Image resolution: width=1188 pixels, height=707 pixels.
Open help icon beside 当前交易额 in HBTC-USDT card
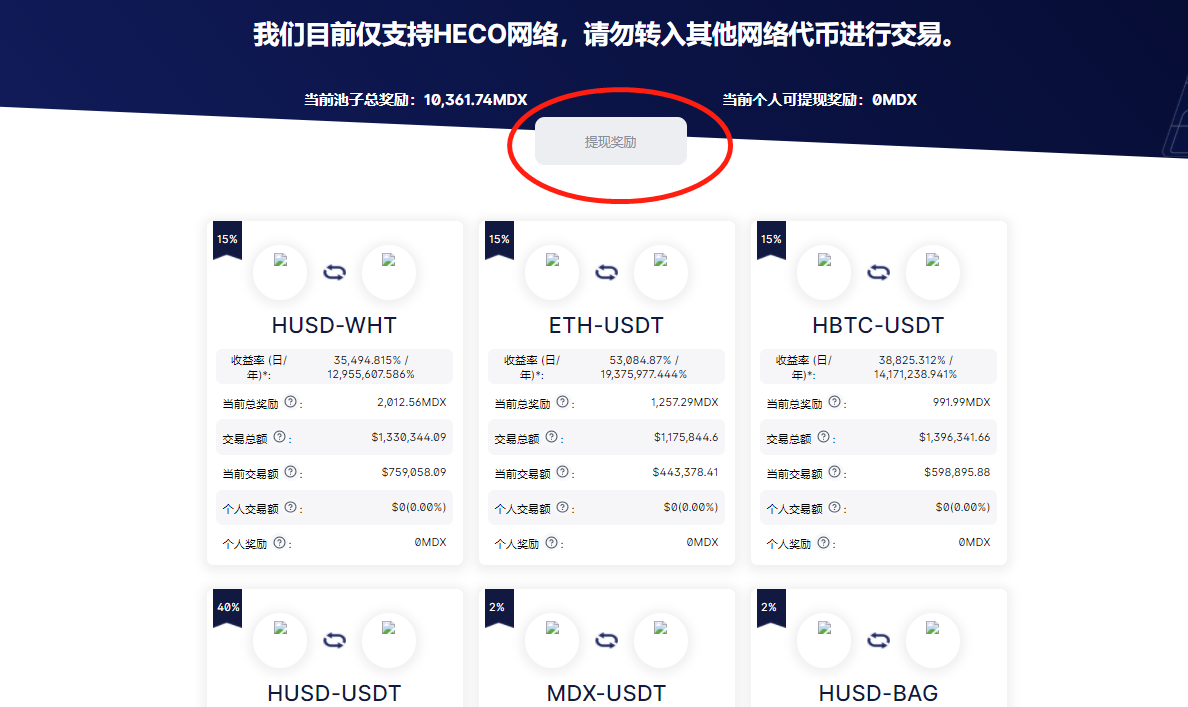(x=834, y=472)
